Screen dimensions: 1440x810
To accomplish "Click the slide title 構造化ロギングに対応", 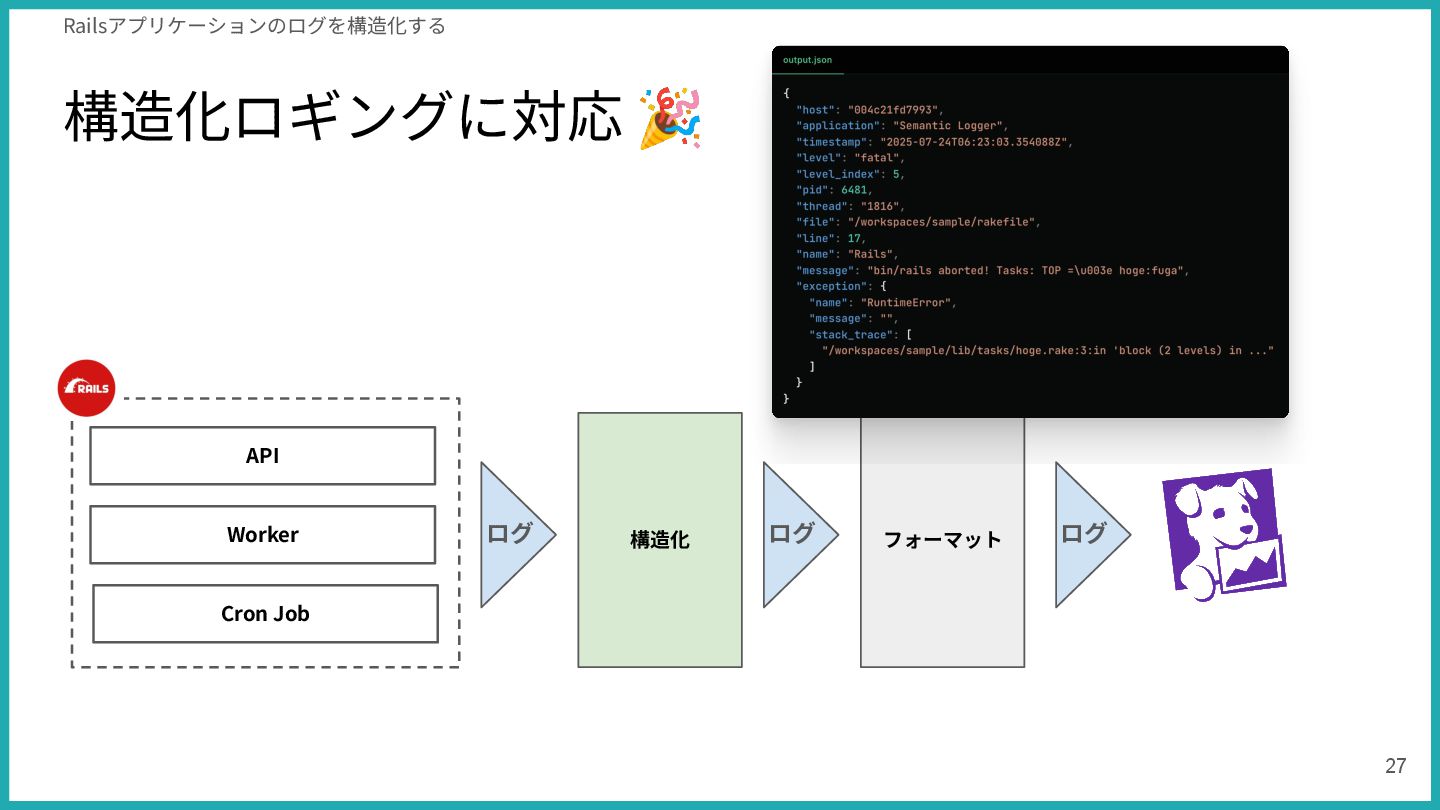I will (343, 117).
